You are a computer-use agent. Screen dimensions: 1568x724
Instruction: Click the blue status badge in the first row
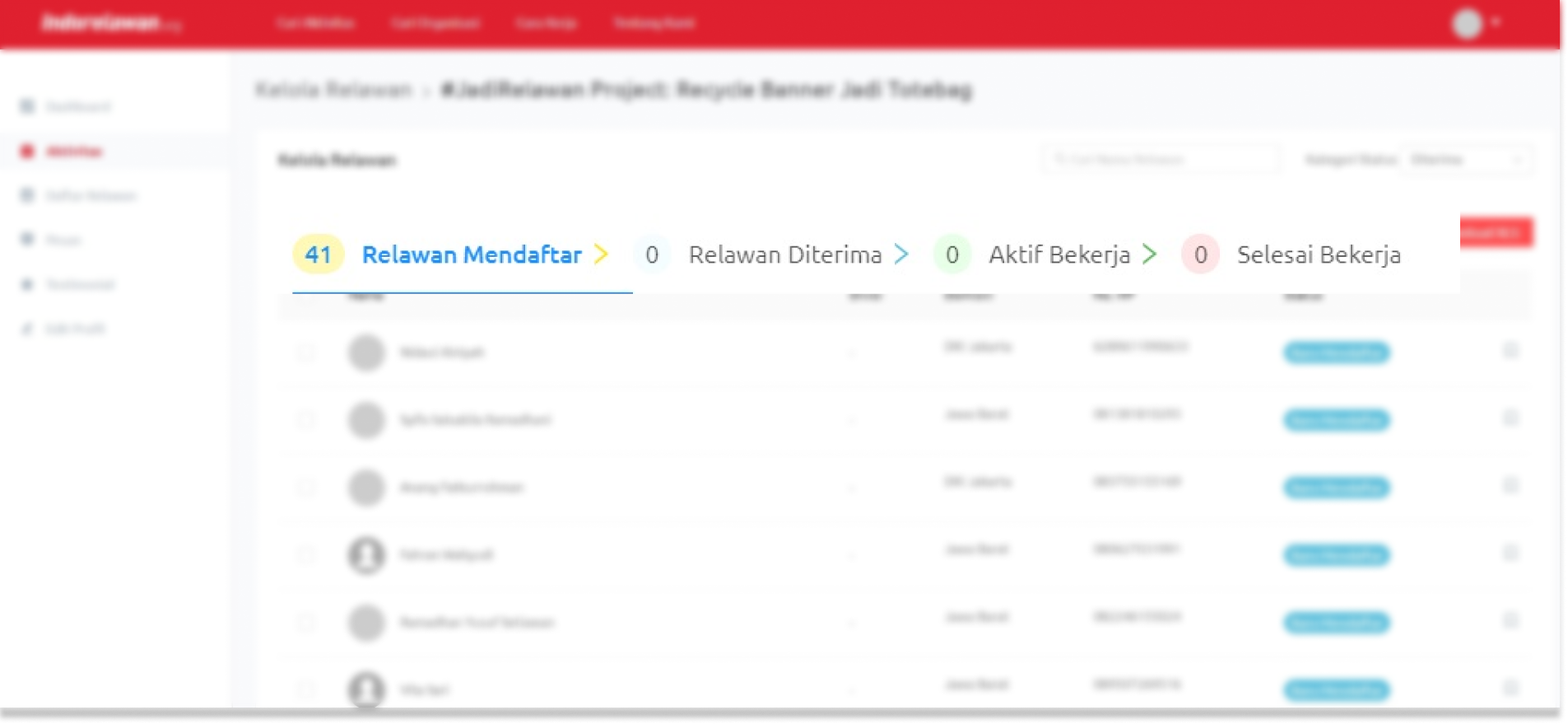(x=1336, y=353)
